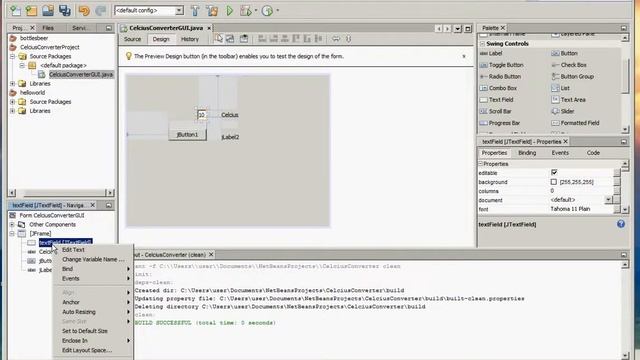Screen dimensions: 640x360
Task: Click the New Project toolbar icon
Action: click(31, 11)
